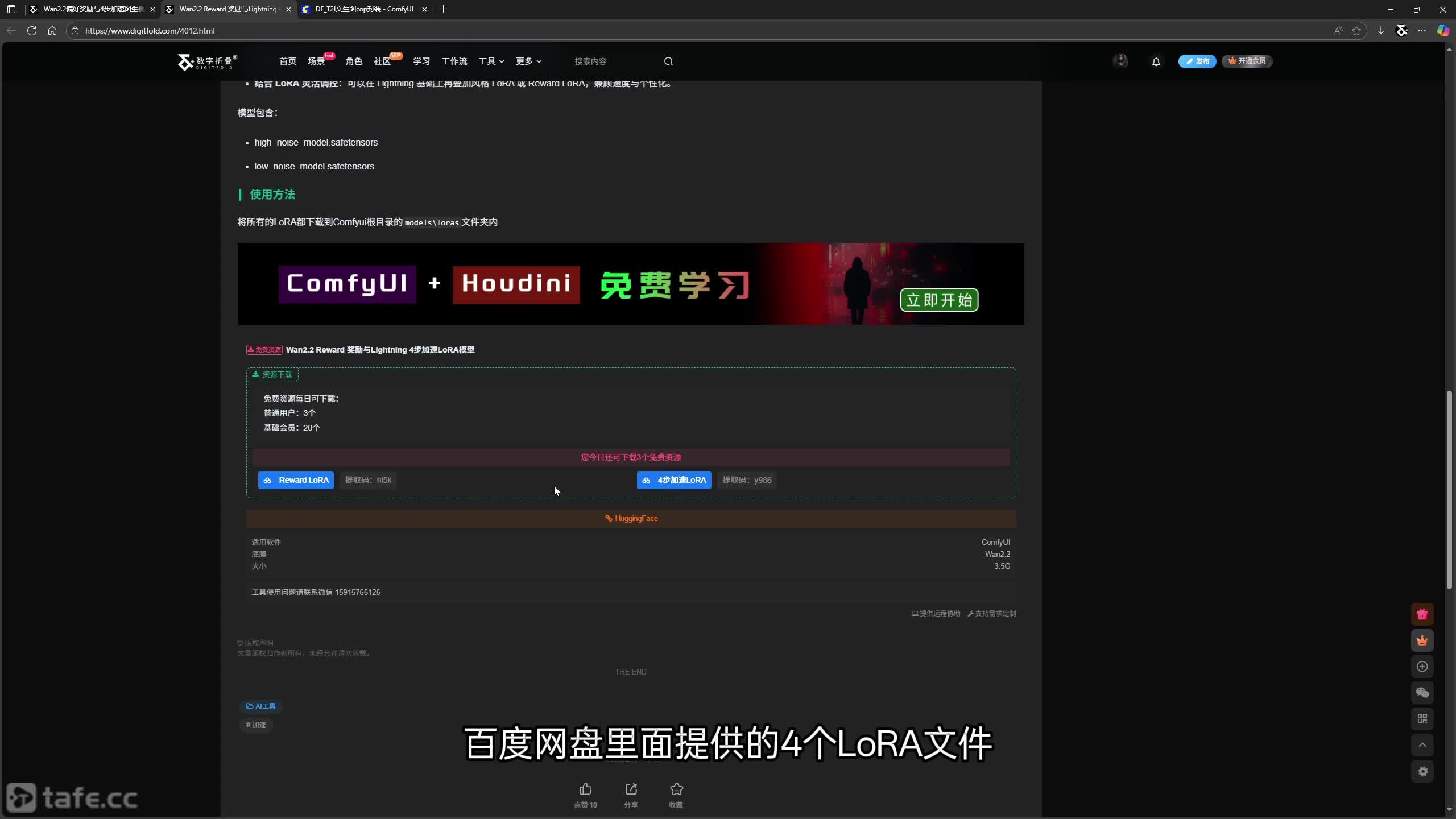Image resolution: width=1456 pixels, height=819 pixels.
Task: Open the HuggingFace link bar
Action: [631, 518]
